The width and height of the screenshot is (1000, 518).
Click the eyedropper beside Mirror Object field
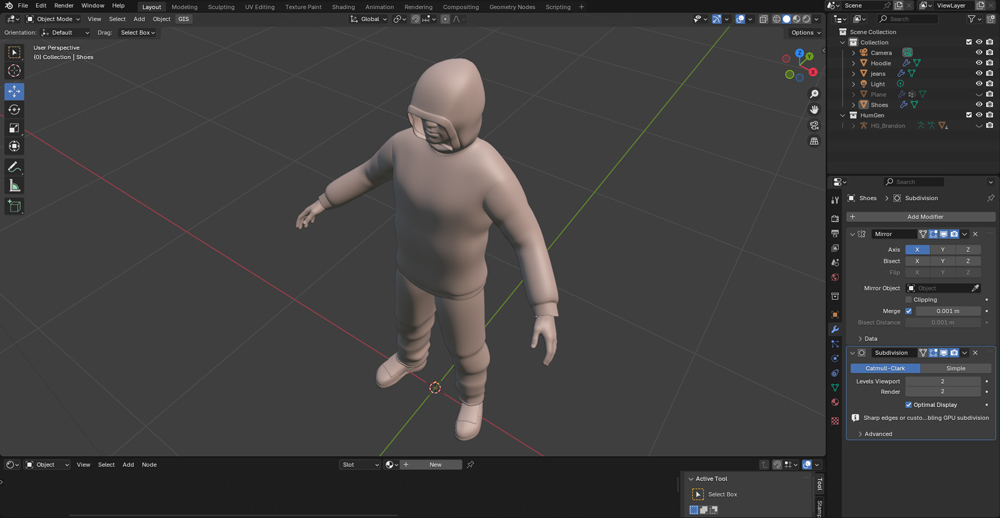(x=975, y=288)
